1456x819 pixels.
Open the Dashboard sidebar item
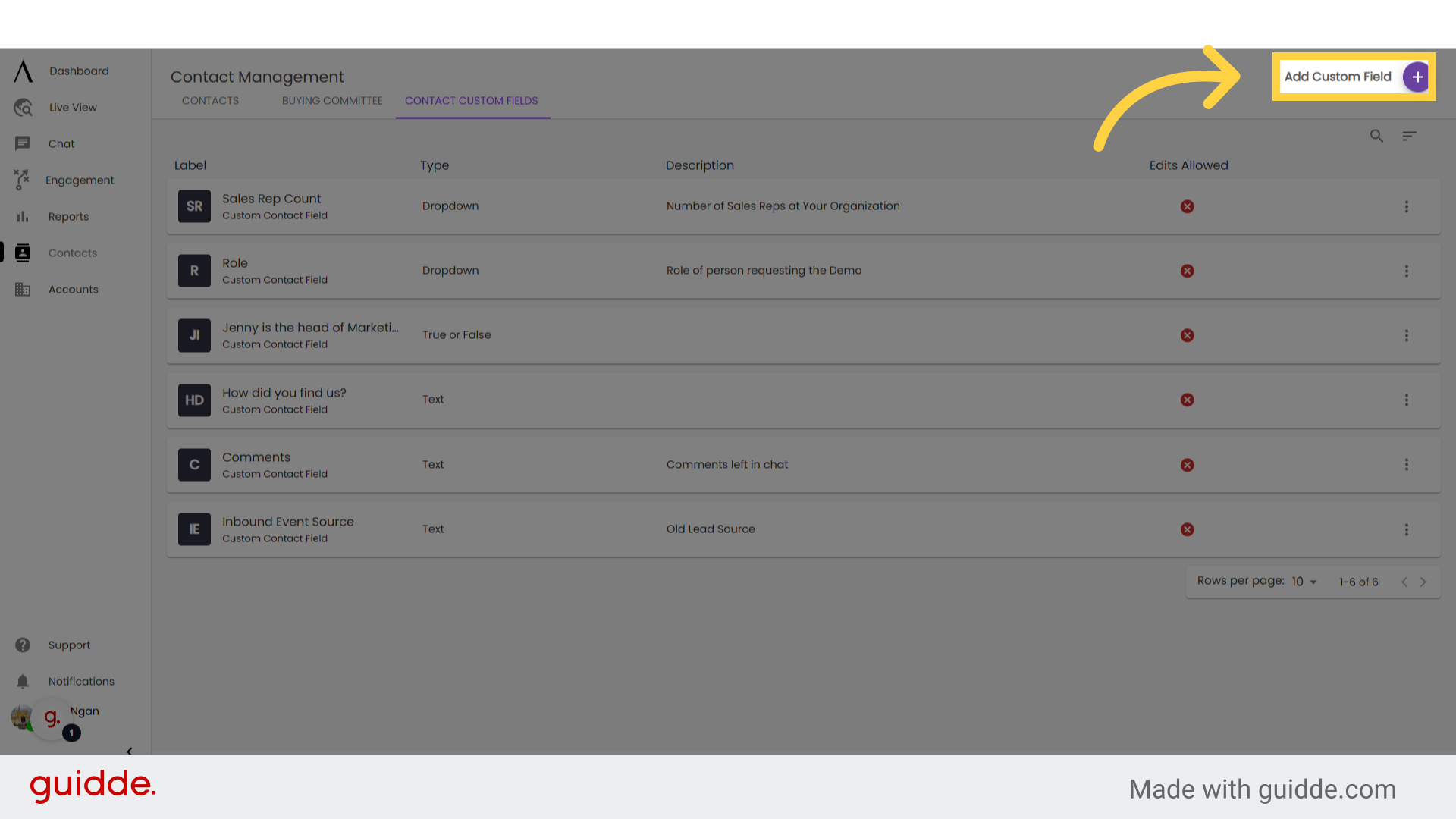pos(79,71)
